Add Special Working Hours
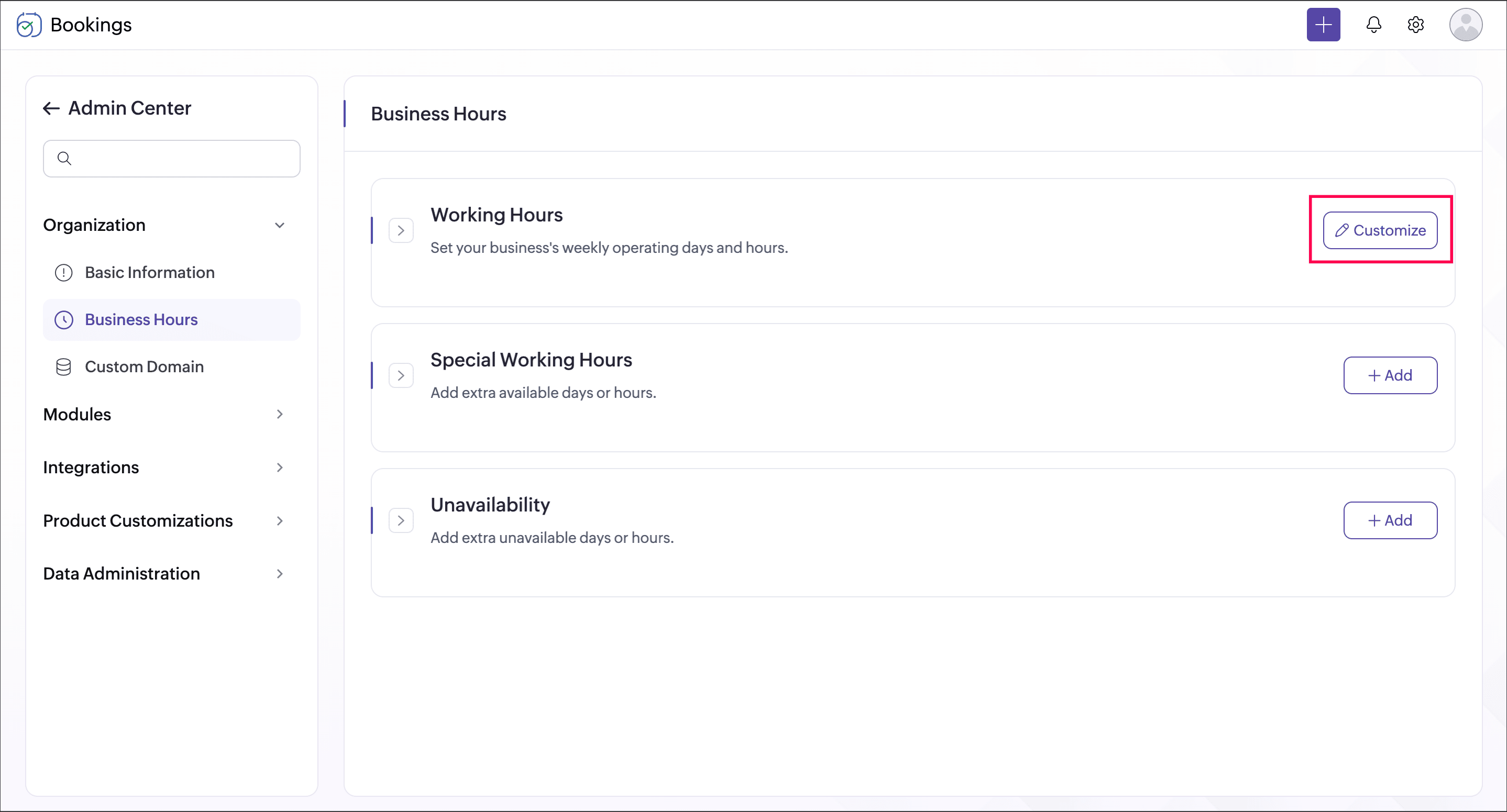This screenshot has height=812, width=1507. [1390, 375]
